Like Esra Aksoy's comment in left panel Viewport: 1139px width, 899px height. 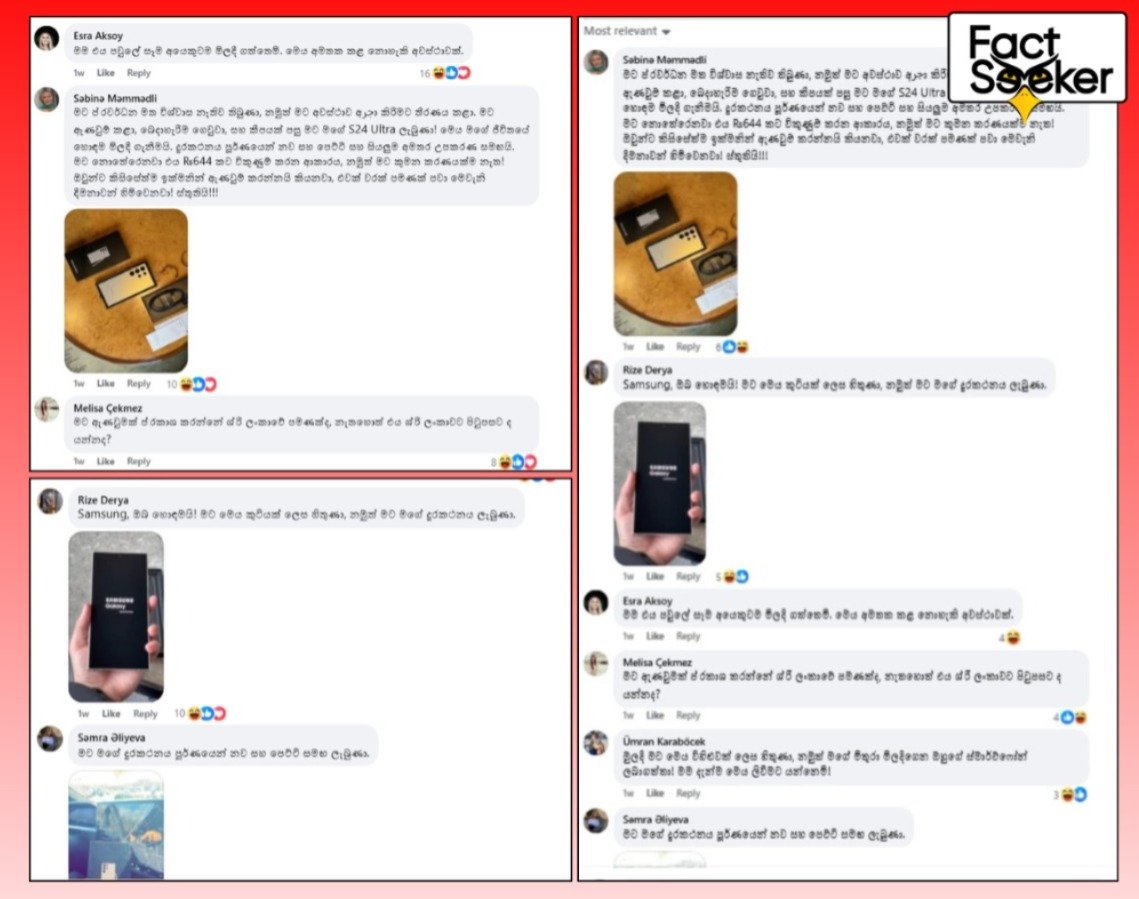point(106,73)
